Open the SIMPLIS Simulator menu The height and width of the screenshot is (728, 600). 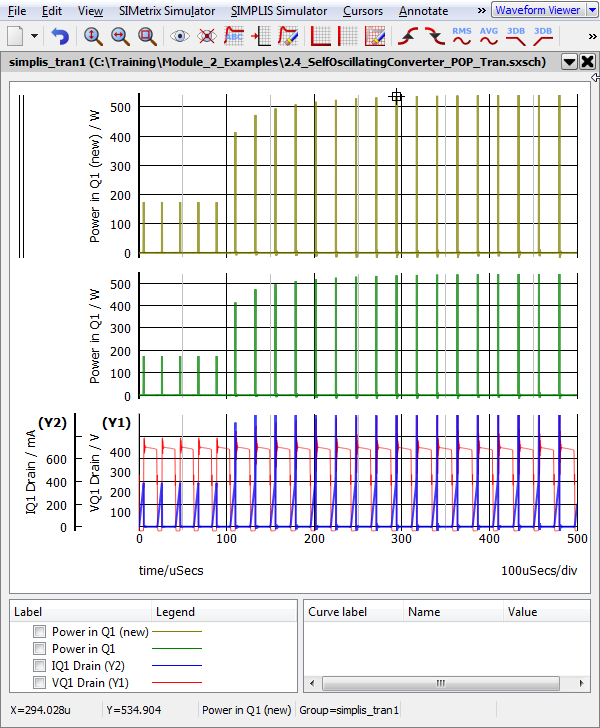tap(278, 11)
